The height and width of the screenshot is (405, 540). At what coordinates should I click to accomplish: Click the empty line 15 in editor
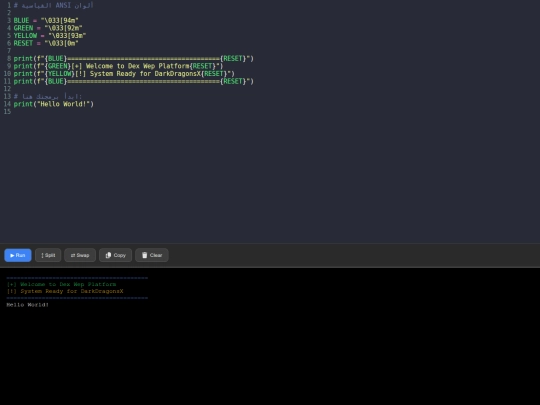(276, 112)
